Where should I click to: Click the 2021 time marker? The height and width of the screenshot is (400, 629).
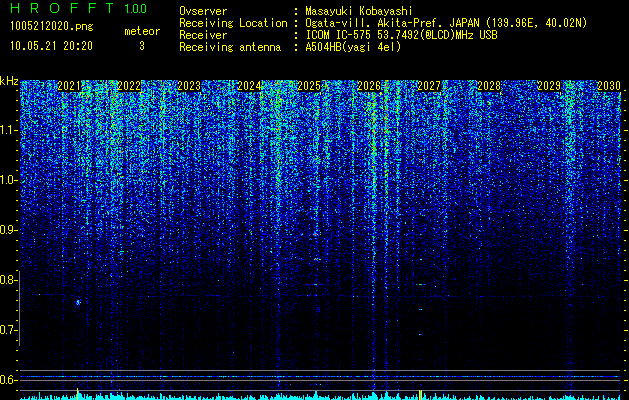click(x=69, y=86)
